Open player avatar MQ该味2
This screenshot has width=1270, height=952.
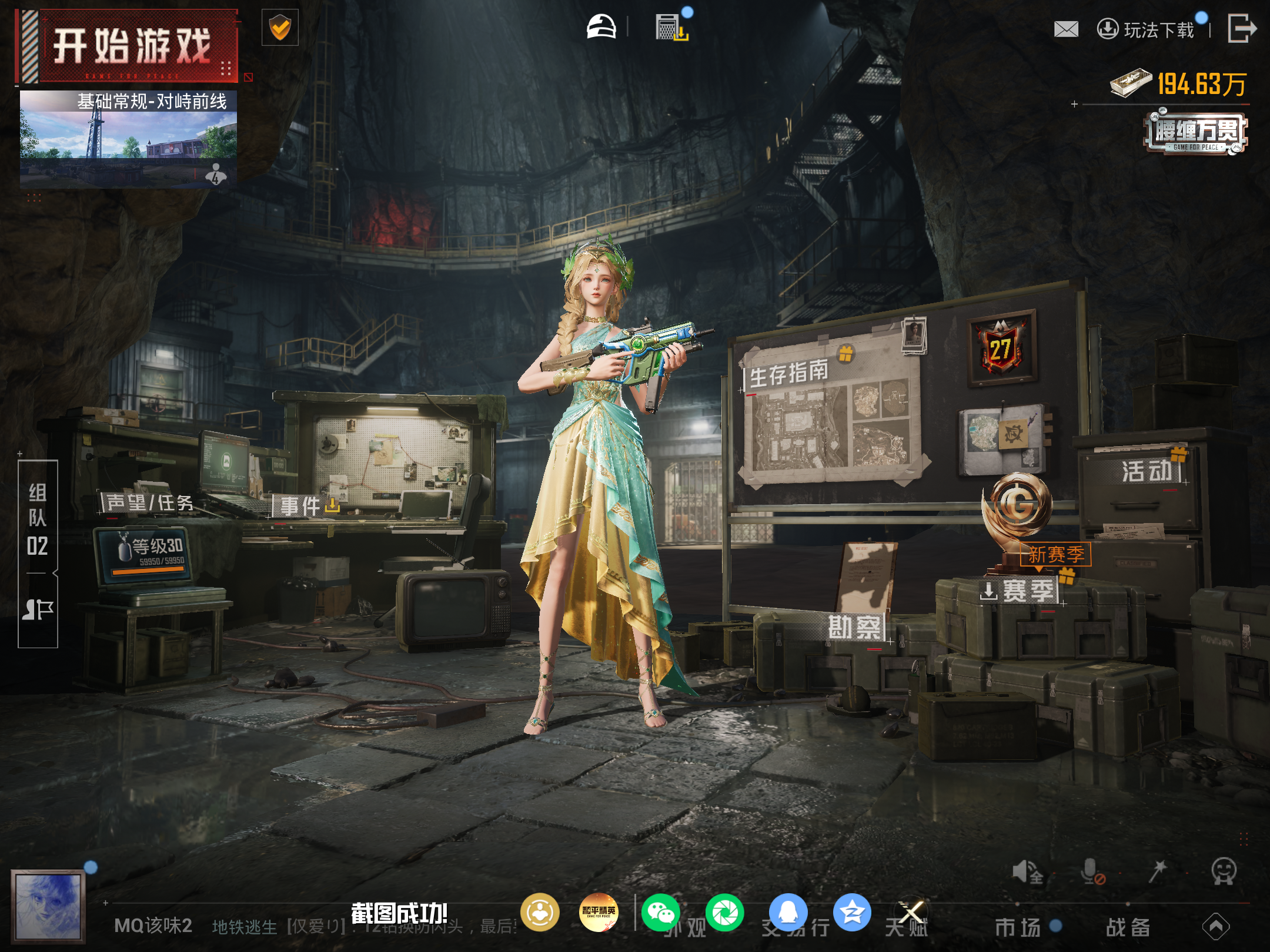pyautogui.click(x=48, y=908)
